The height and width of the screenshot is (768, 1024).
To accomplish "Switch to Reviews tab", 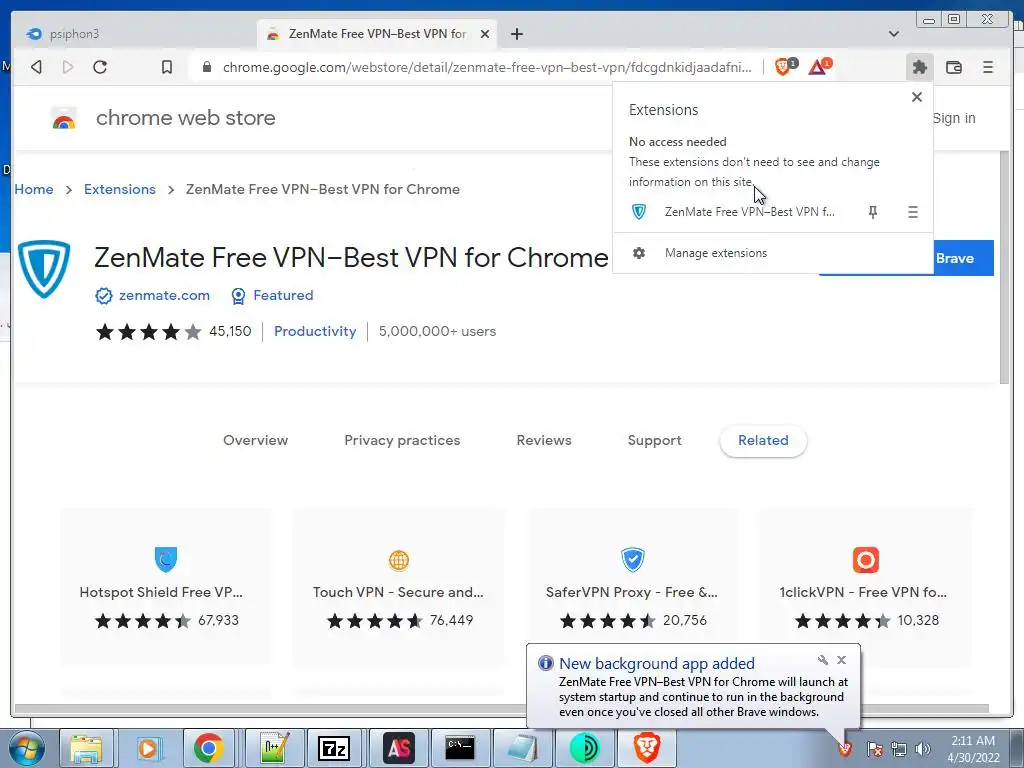I will pyautogui.click(x=543, y=440).
